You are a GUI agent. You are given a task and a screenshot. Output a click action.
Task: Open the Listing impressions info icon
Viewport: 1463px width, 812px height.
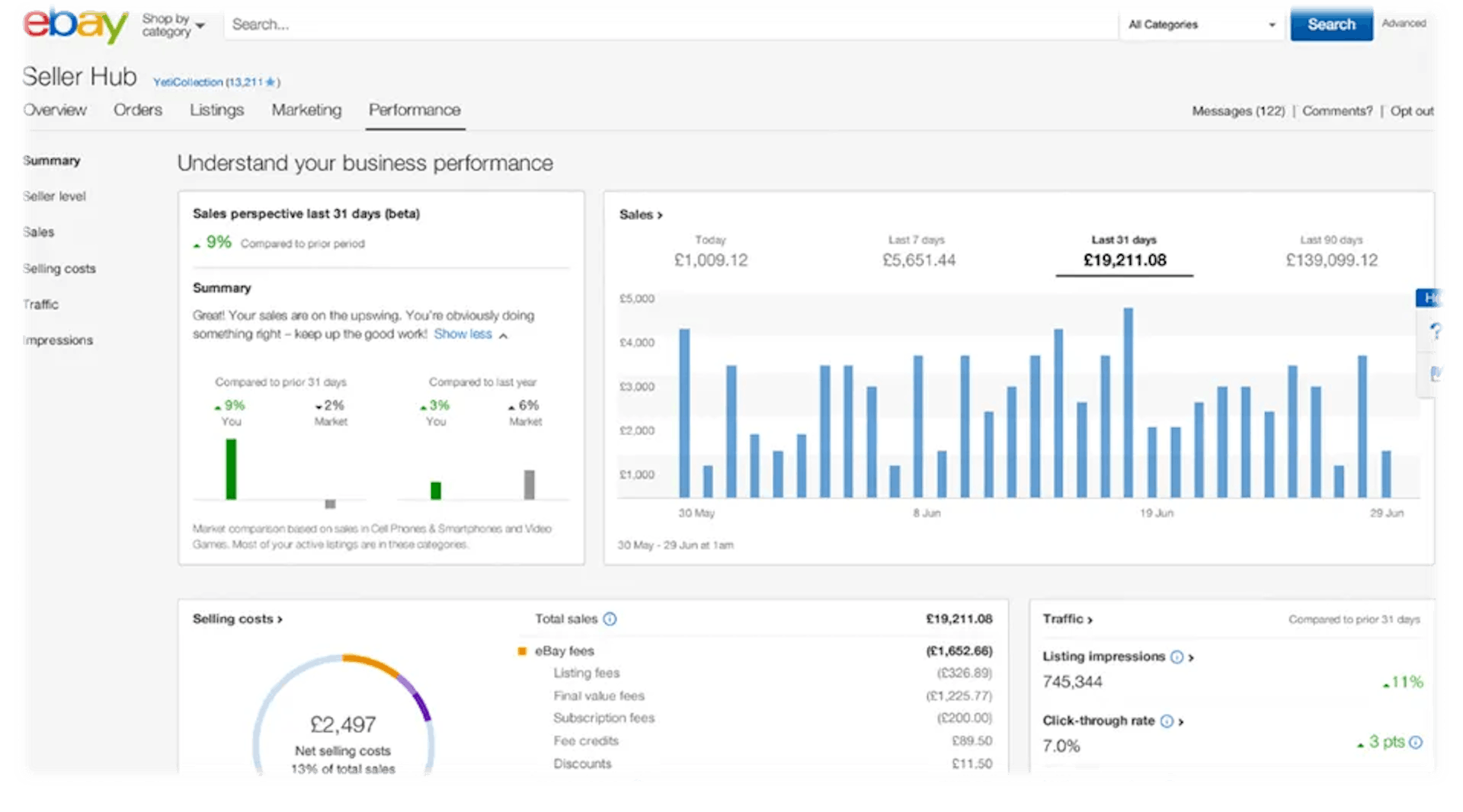[1176, 657]
